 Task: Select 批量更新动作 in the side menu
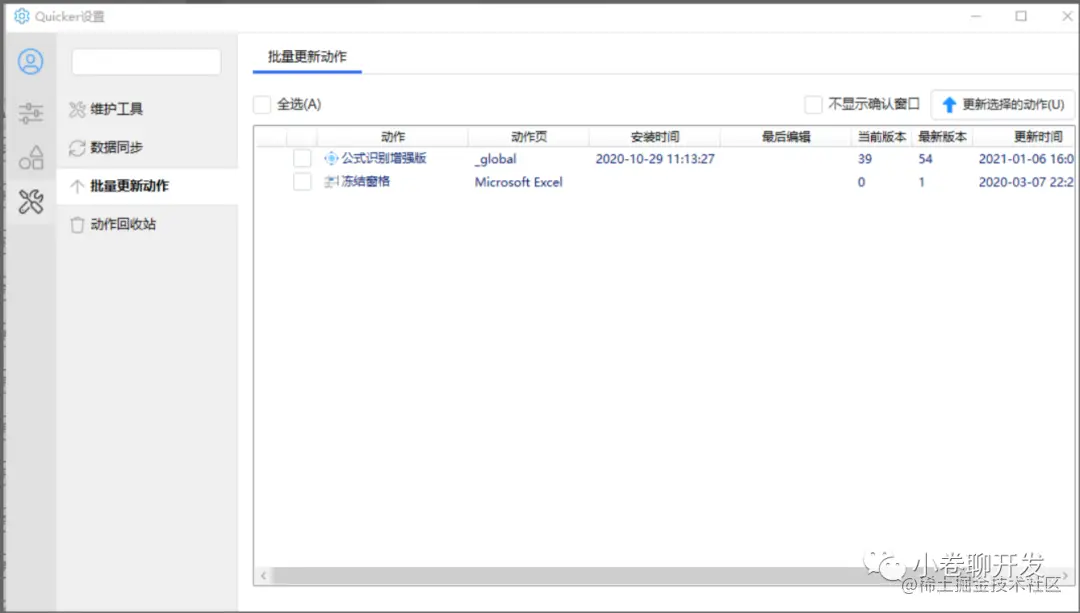click(x=147, y=186)
